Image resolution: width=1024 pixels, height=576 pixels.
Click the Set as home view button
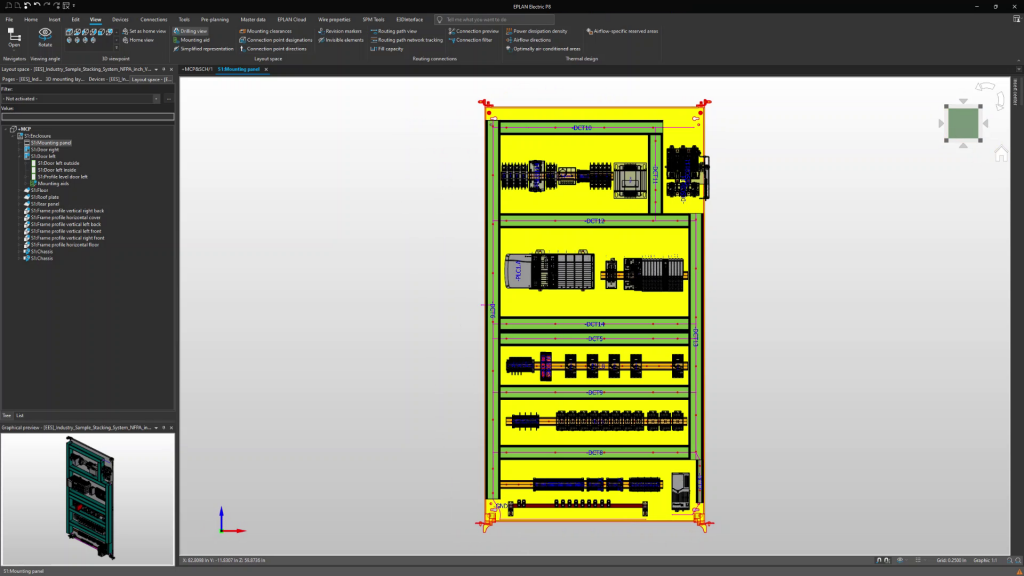pos(145,31)
